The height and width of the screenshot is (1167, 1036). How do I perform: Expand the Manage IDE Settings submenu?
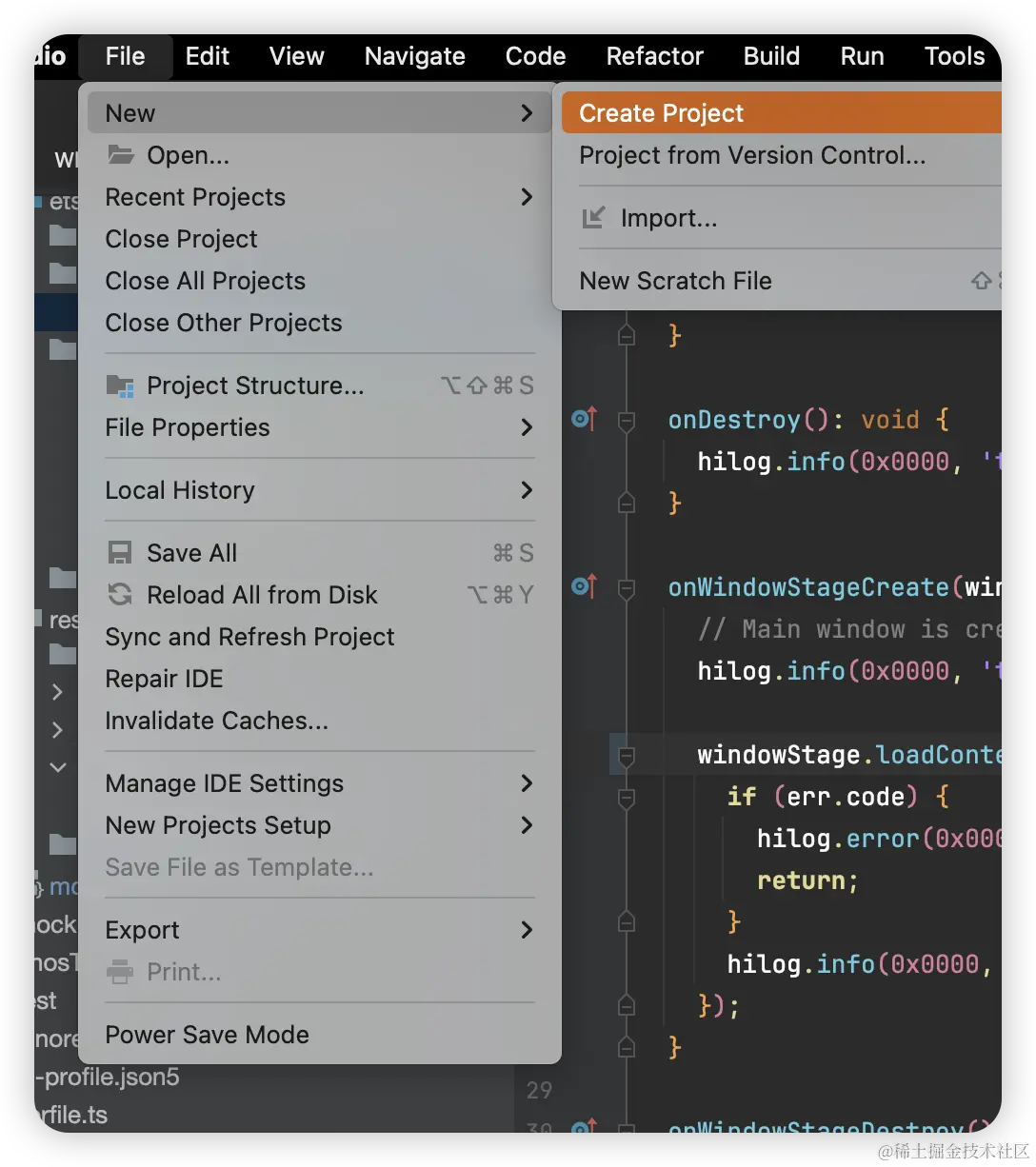point(225,783)
